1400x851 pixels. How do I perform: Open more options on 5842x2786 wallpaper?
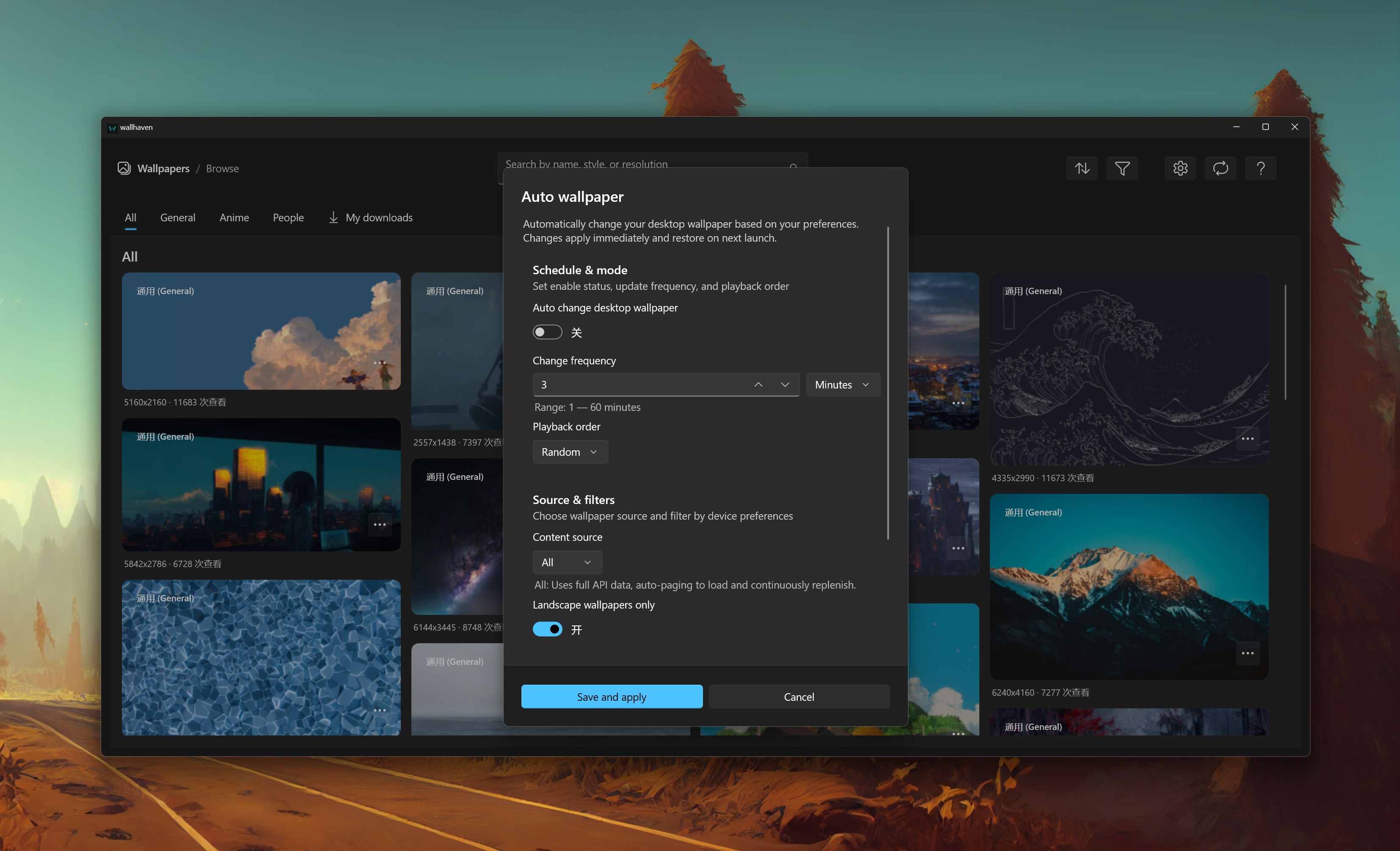[380, 524]
